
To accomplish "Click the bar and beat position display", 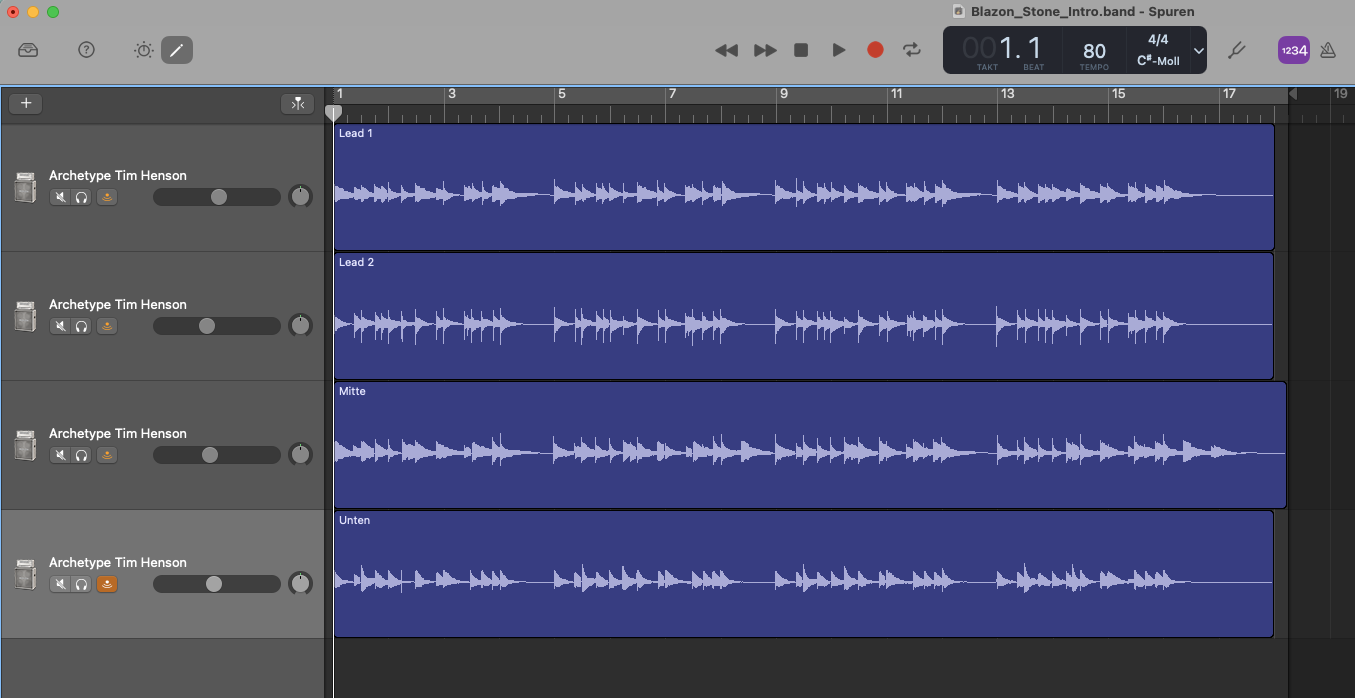I will [1004, 48].
